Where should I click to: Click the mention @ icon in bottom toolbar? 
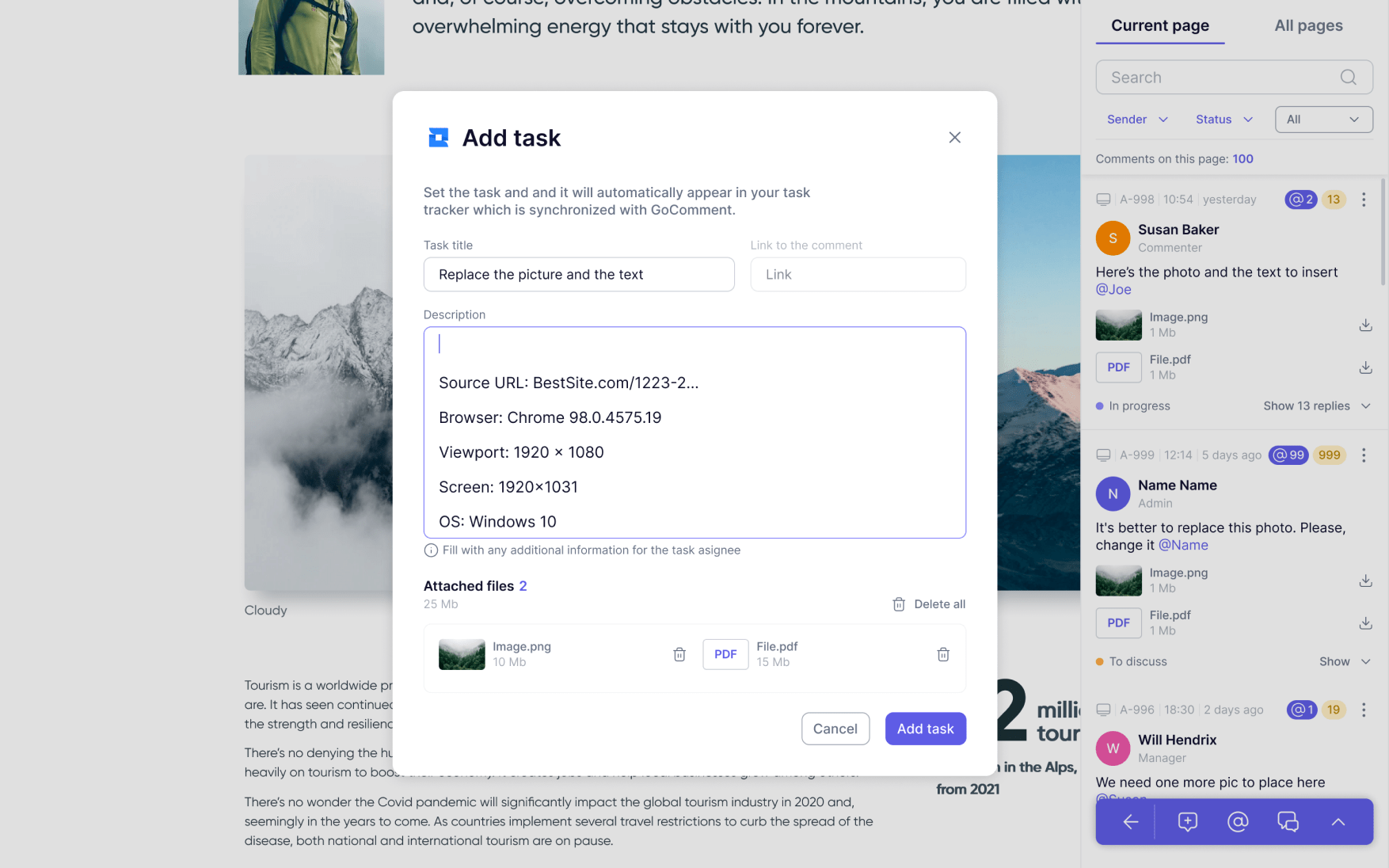coord(1237,822)
